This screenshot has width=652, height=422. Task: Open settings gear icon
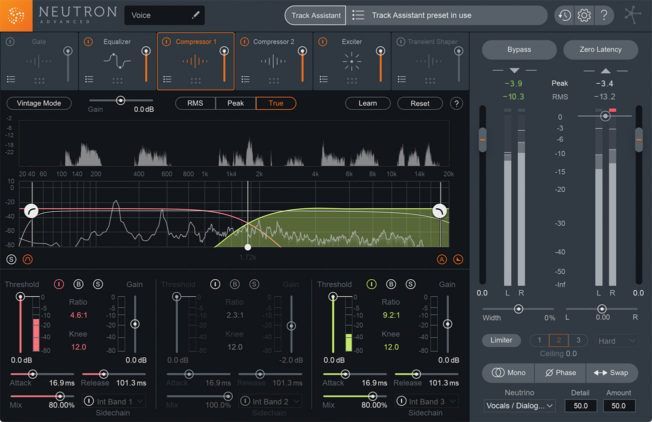(584, 15)
